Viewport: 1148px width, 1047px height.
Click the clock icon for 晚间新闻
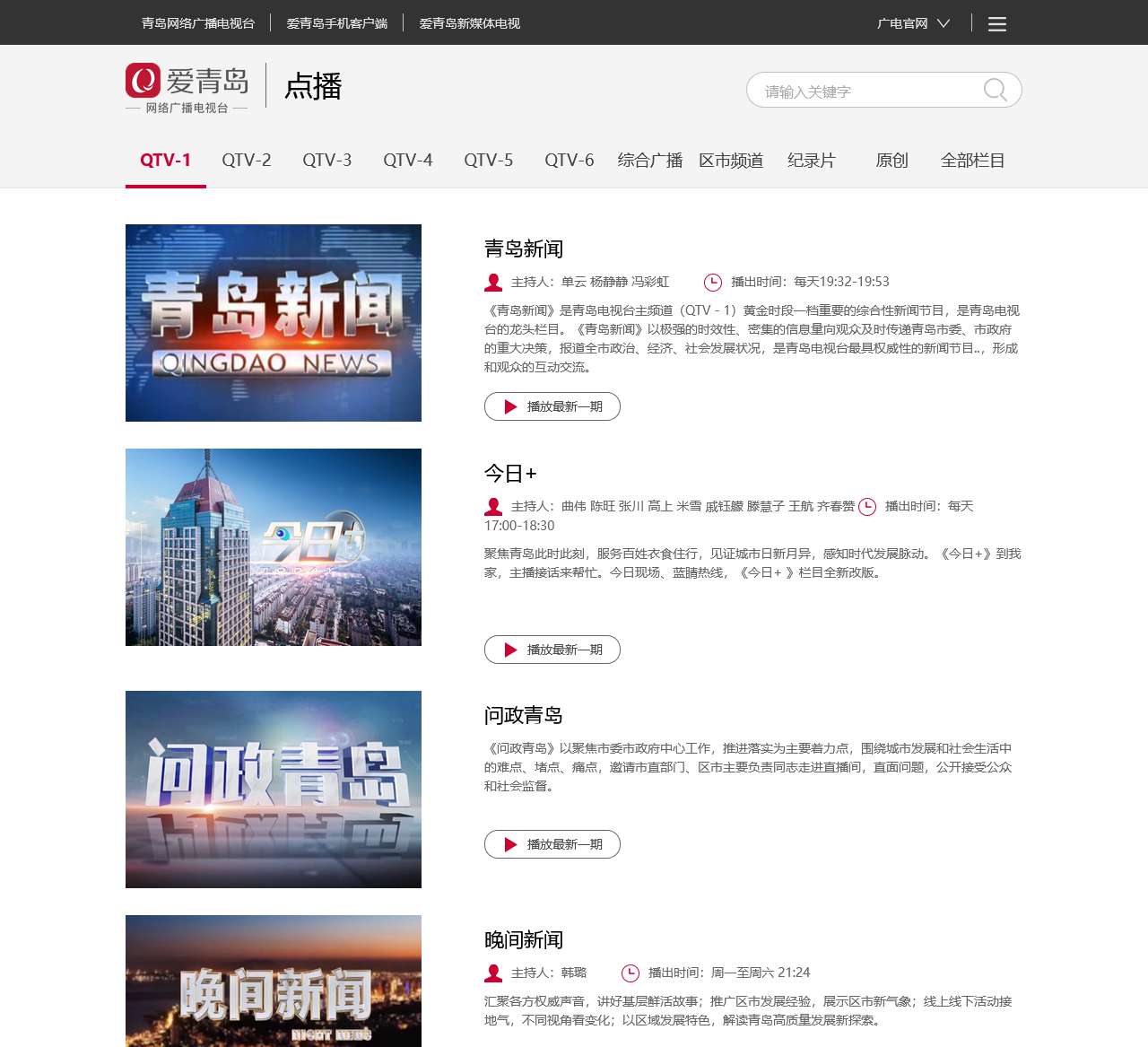[631, 973]
